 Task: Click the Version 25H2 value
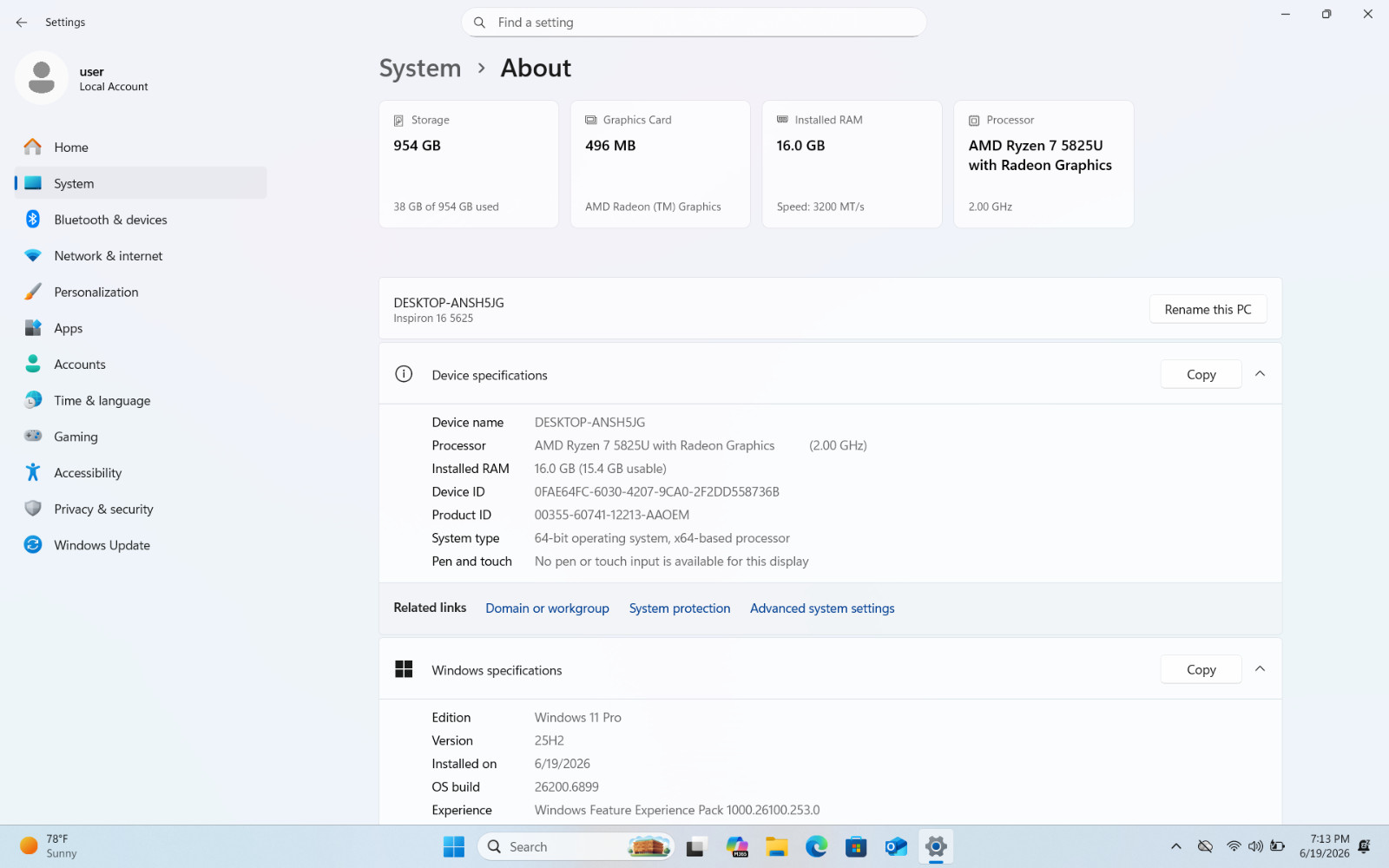click(549, 741)
